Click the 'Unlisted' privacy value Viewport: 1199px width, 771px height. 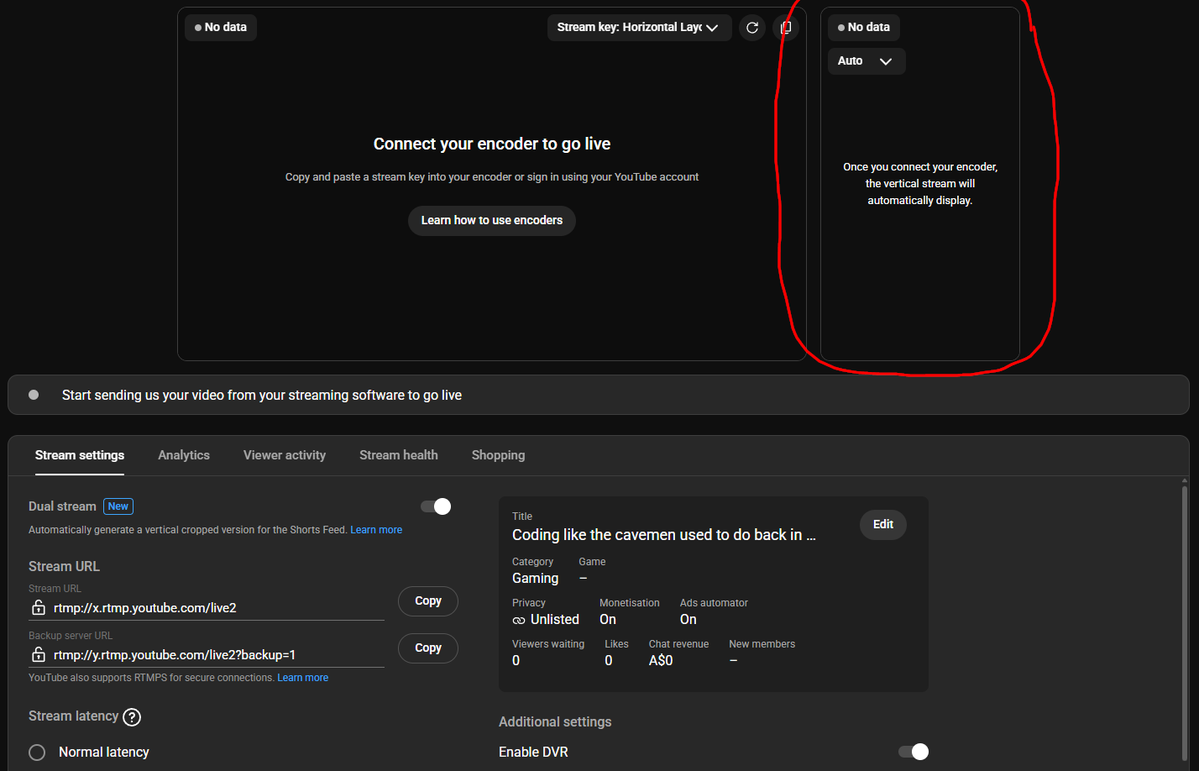(555, 620)
